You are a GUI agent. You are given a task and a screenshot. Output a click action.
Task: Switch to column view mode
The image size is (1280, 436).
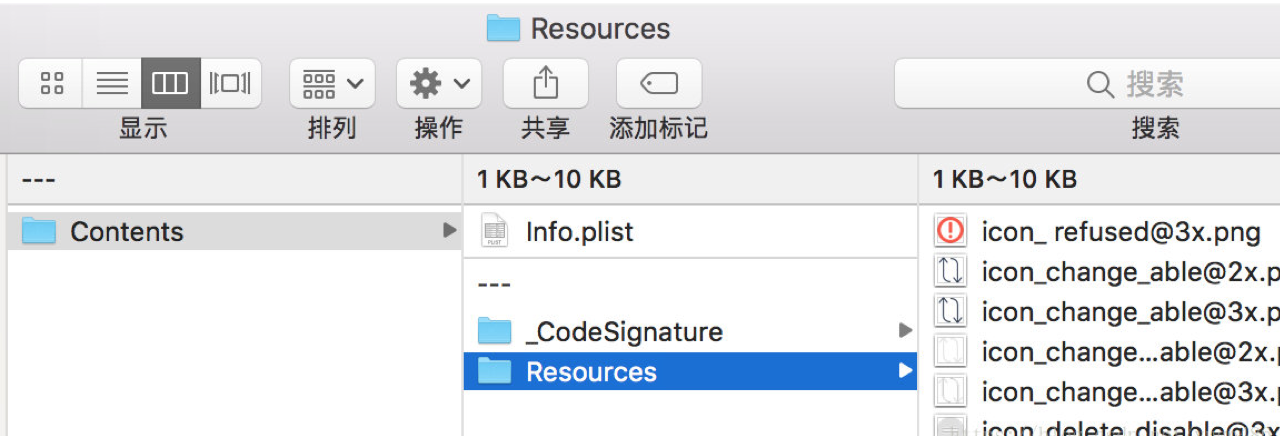[x=170, y=83]
